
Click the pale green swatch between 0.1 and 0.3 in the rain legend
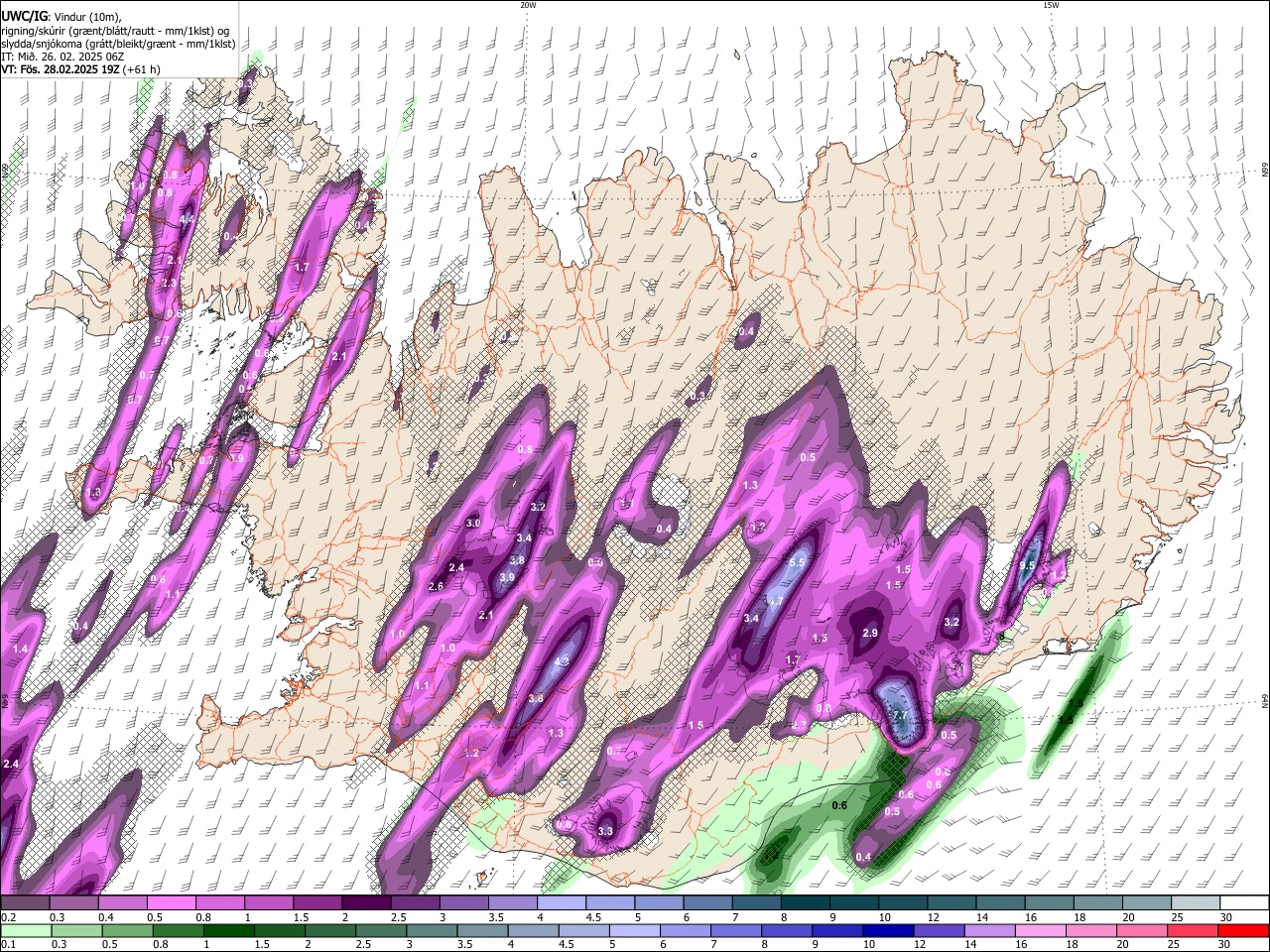pos(25,930)
